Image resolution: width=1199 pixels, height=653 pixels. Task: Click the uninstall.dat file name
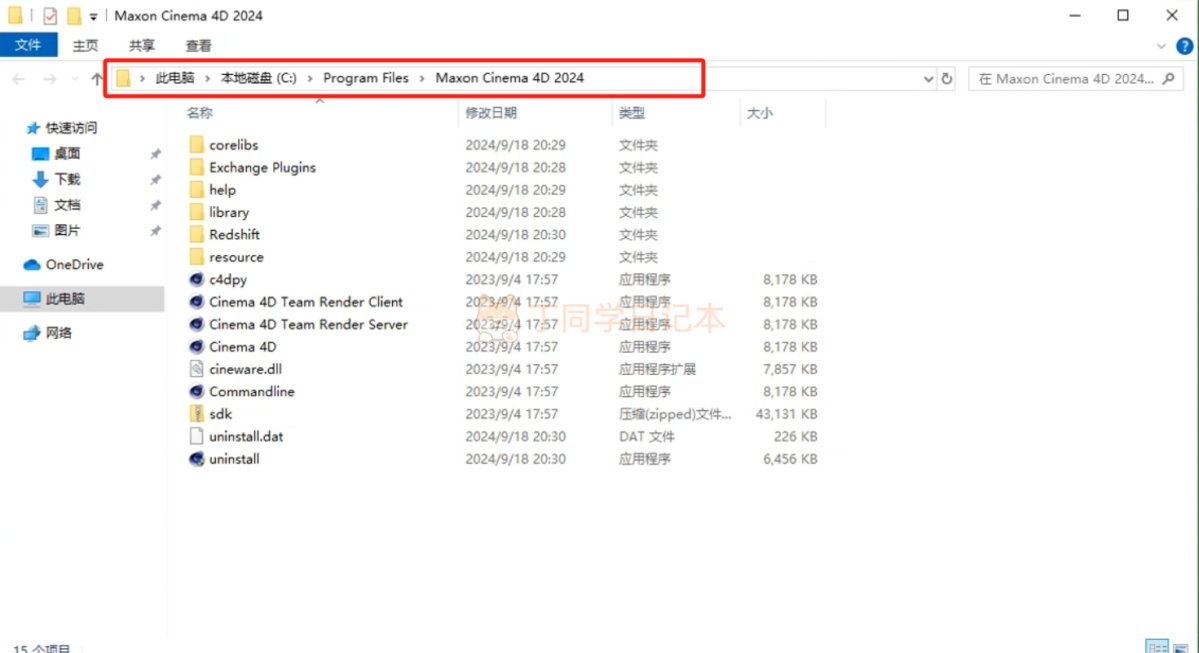click(x=246, y=436)
